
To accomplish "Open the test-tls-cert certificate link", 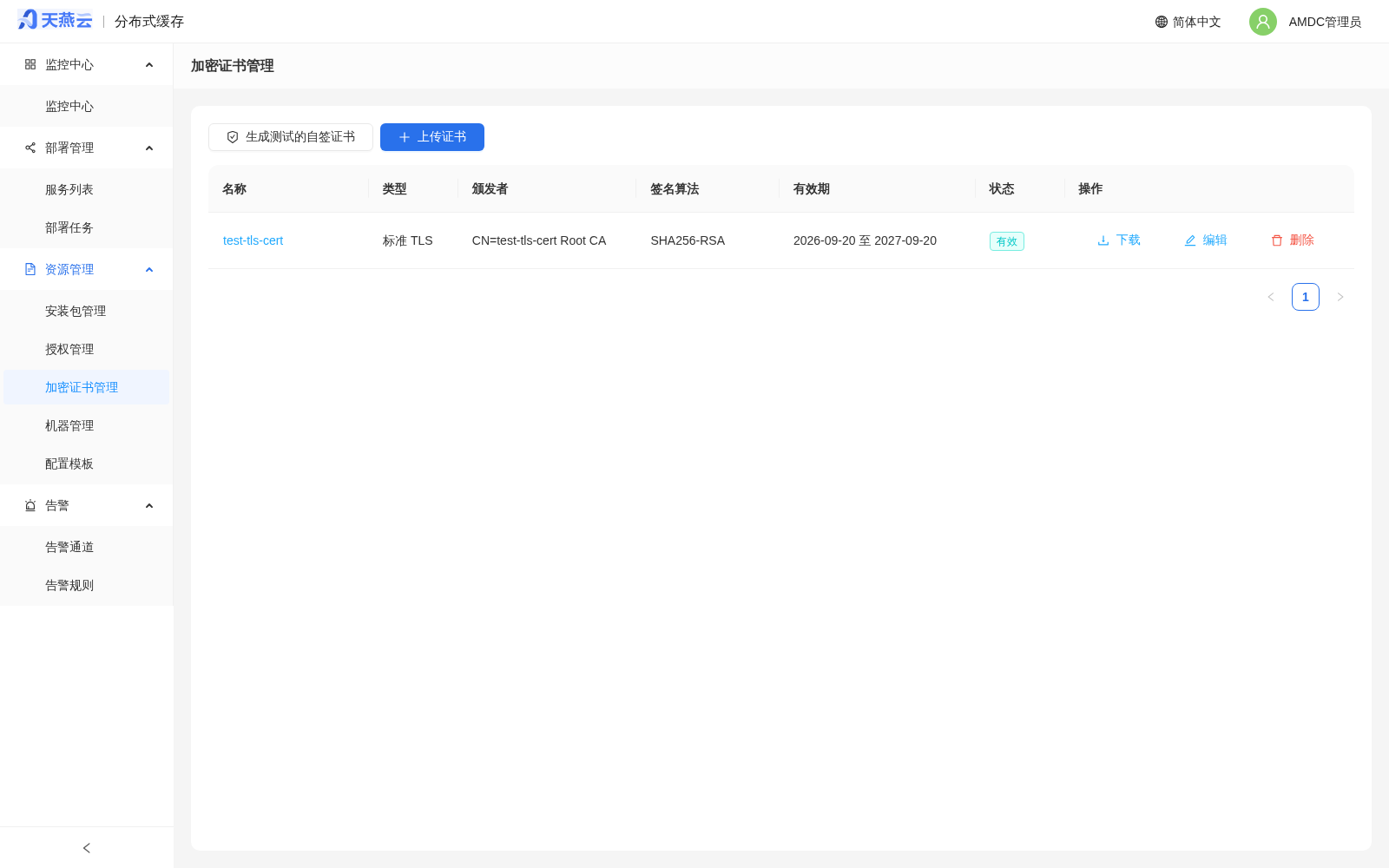I will 253,240.
